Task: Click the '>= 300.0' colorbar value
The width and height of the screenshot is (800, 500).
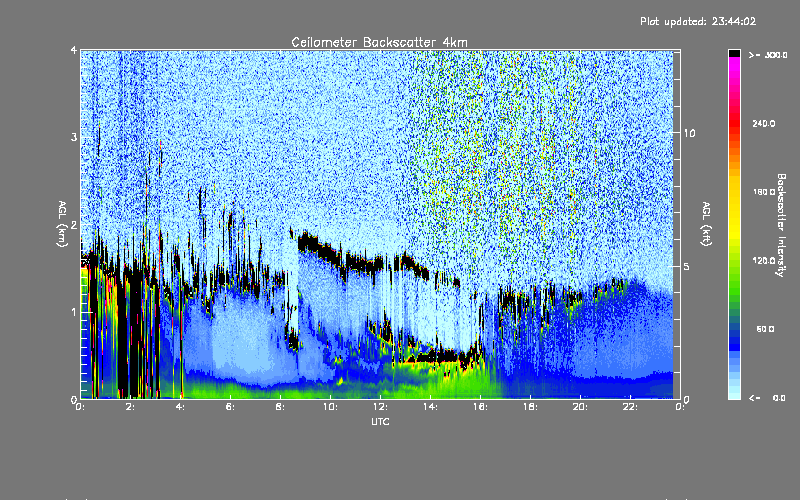Action: click(768, 55)
